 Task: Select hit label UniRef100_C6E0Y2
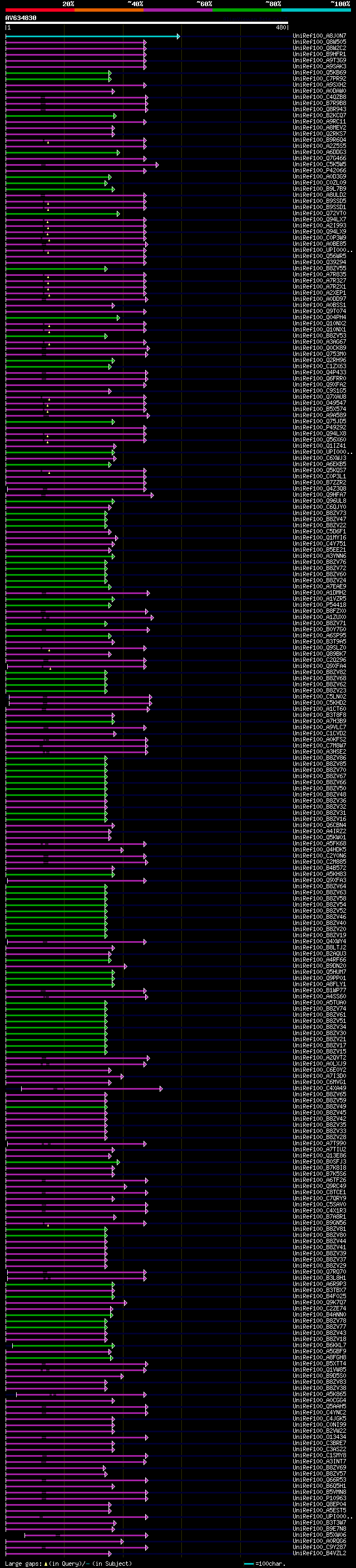[x=319, y=1070]
